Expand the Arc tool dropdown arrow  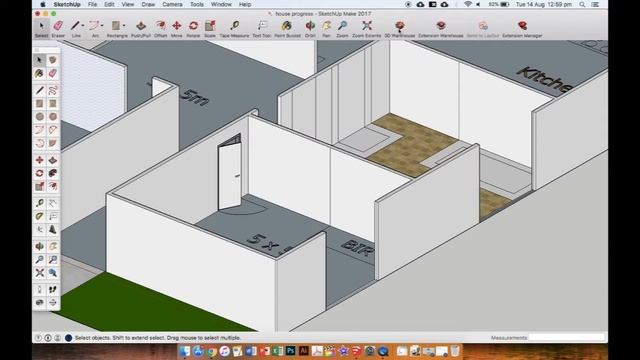[x=102, y=26]
